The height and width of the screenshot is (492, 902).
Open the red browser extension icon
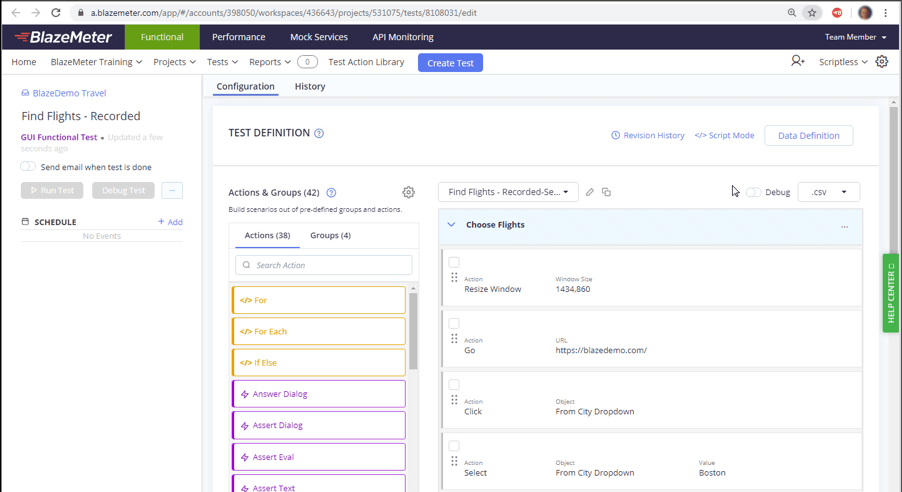pyautogui.click(x=837, y=13)
